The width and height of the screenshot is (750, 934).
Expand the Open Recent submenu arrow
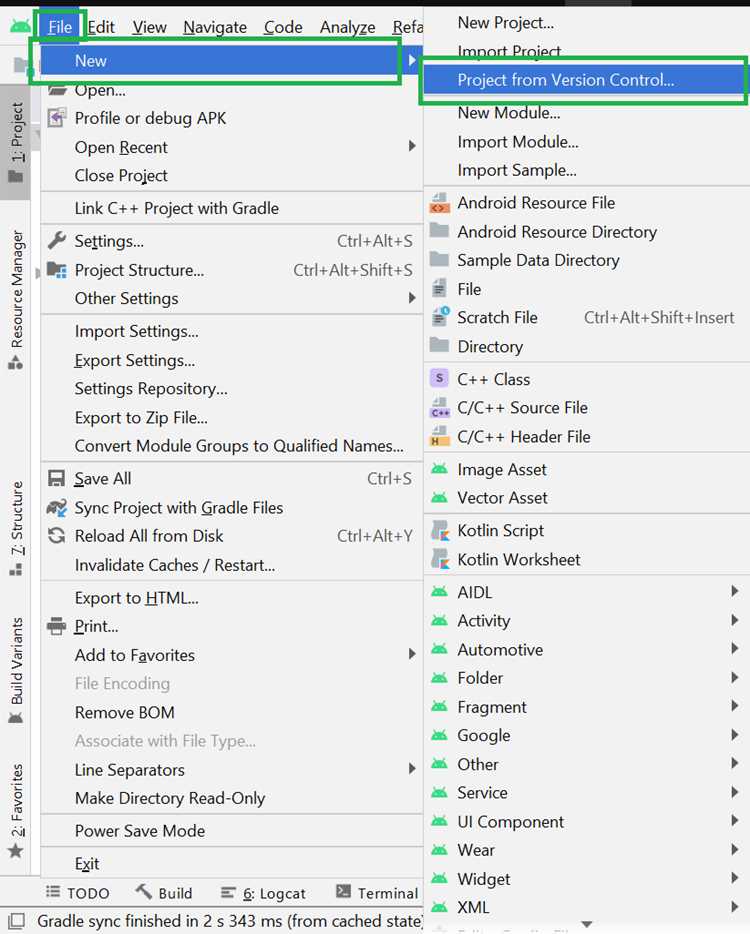click(412, 146)
